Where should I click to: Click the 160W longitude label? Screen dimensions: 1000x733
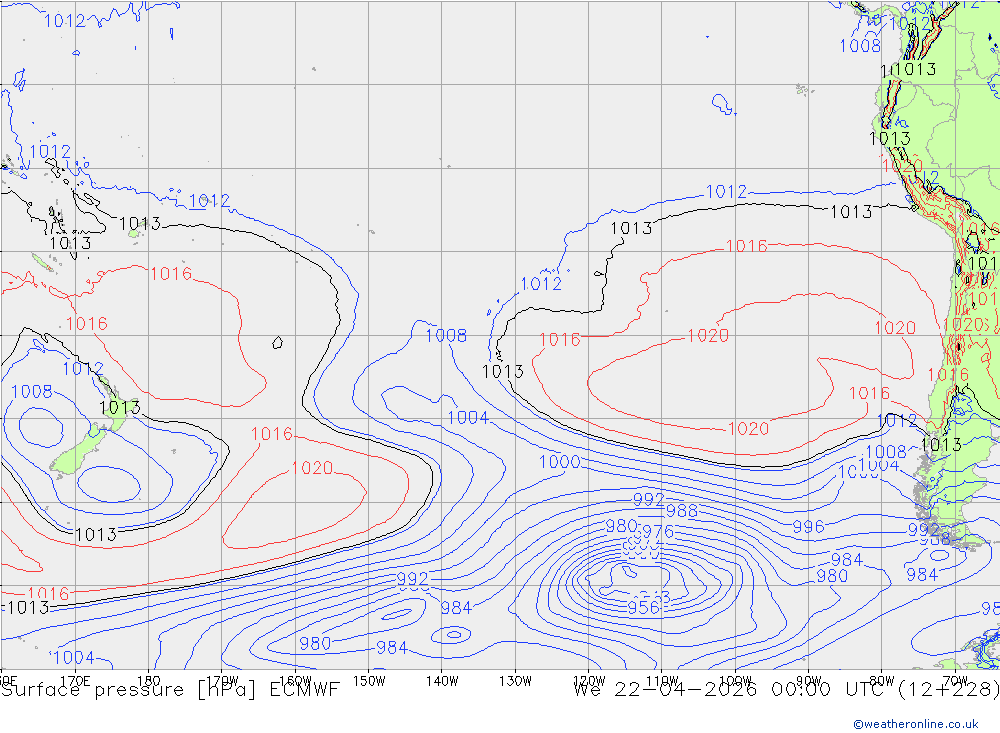[x=295, y=681]
